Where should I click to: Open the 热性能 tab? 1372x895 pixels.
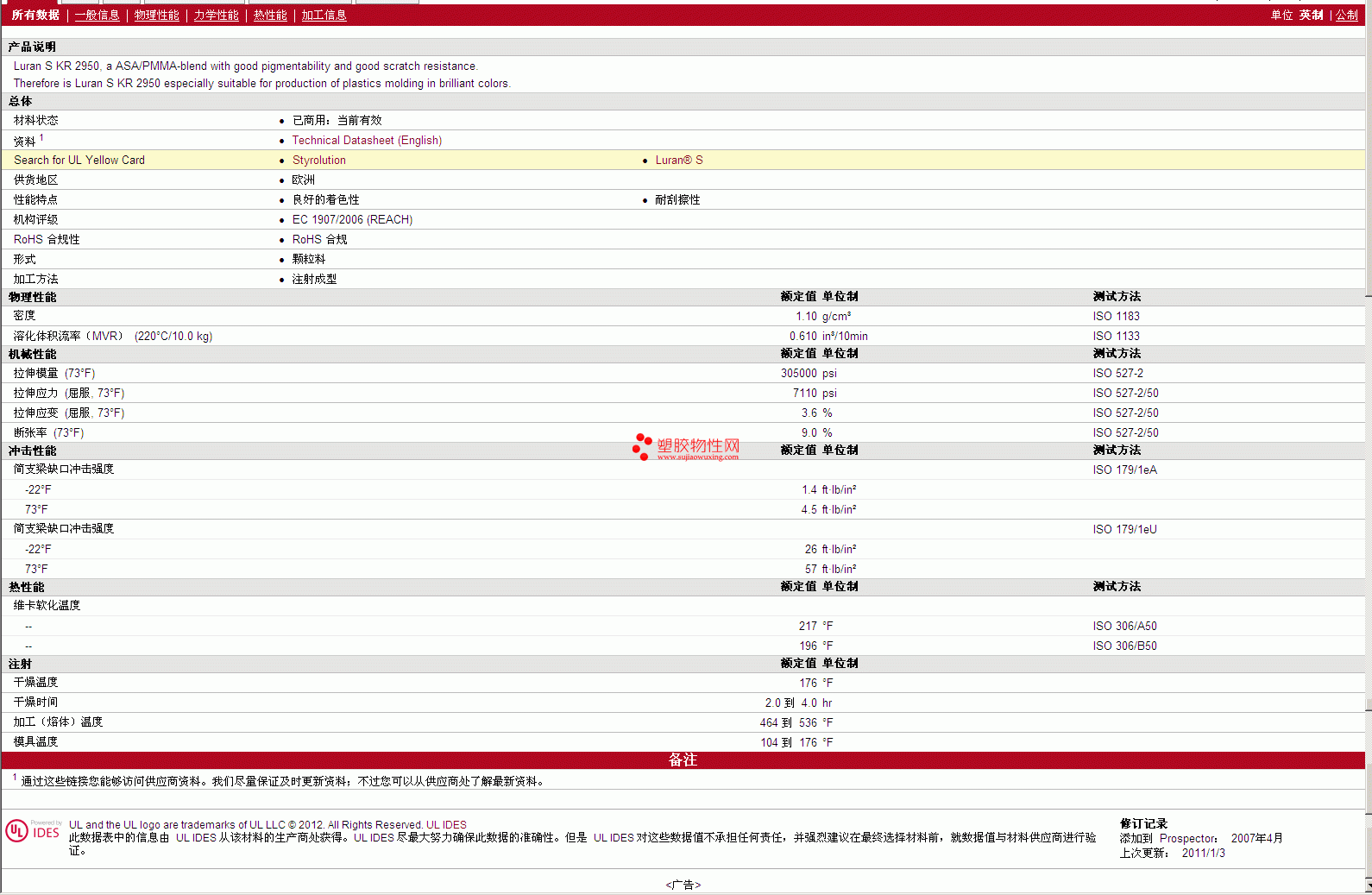tap(270, 16)
